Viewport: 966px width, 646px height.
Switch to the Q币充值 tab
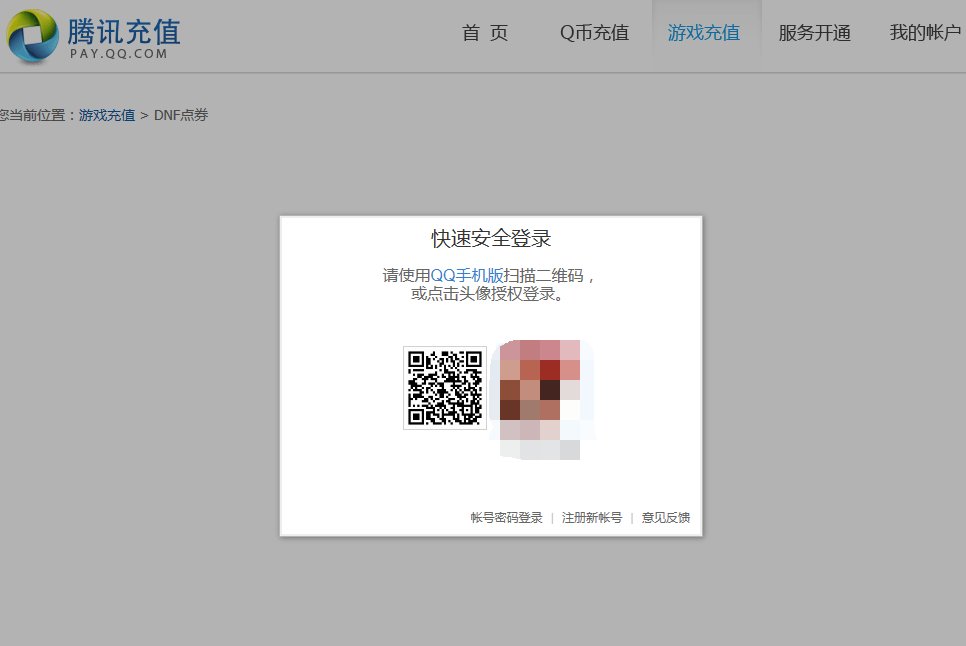click(x=594, y=32)
